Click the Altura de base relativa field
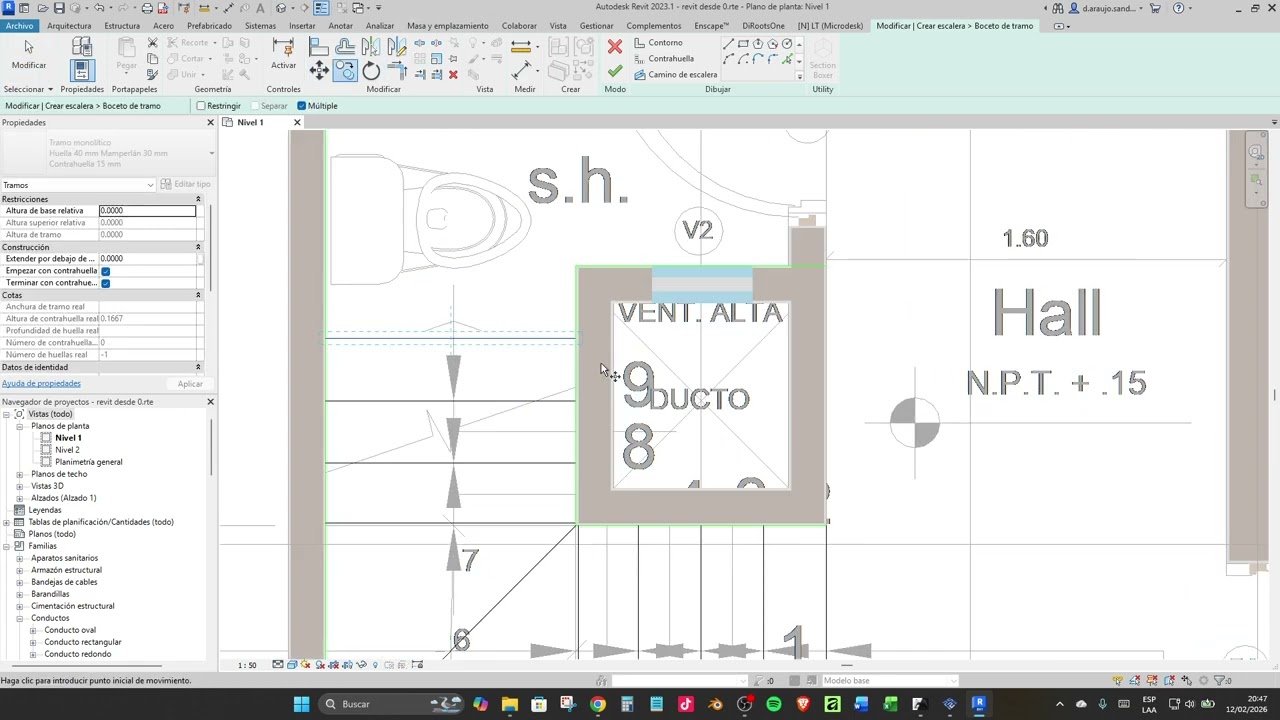 (147, 211)
